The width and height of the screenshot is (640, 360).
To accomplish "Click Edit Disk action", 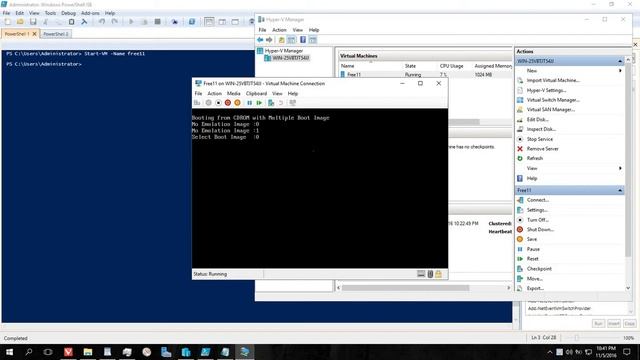I will pos(537,120).
